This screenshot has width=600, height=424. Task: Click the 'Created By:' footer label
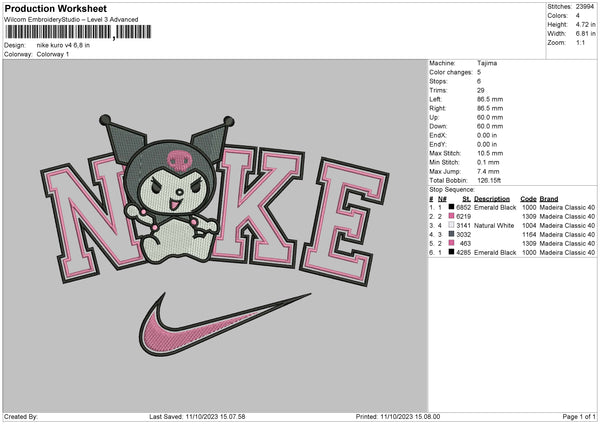click(x=21, y=416)
